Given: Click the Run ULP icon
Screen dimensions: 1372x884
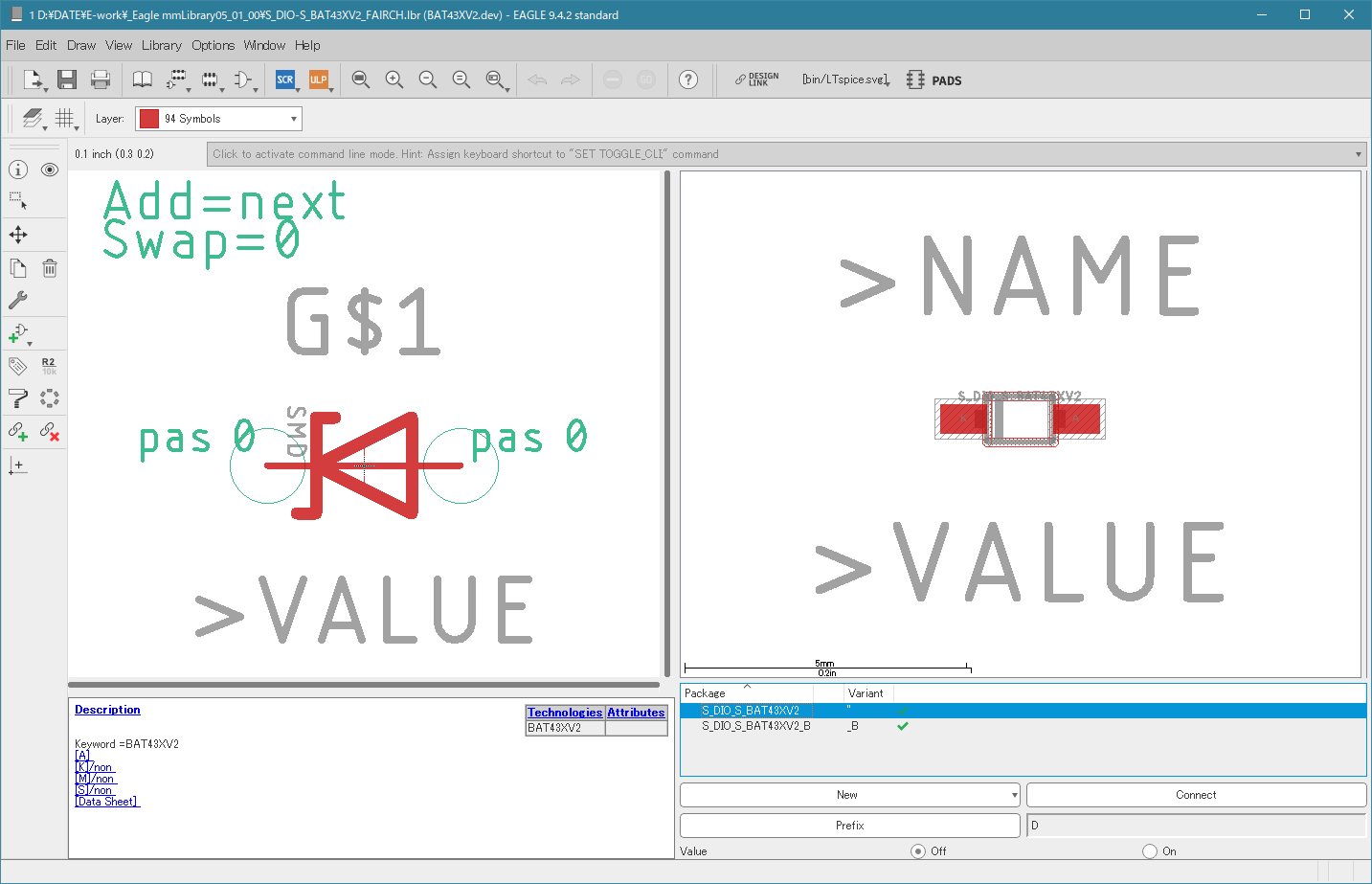Looking at the screenshot, I should point(318,79).
